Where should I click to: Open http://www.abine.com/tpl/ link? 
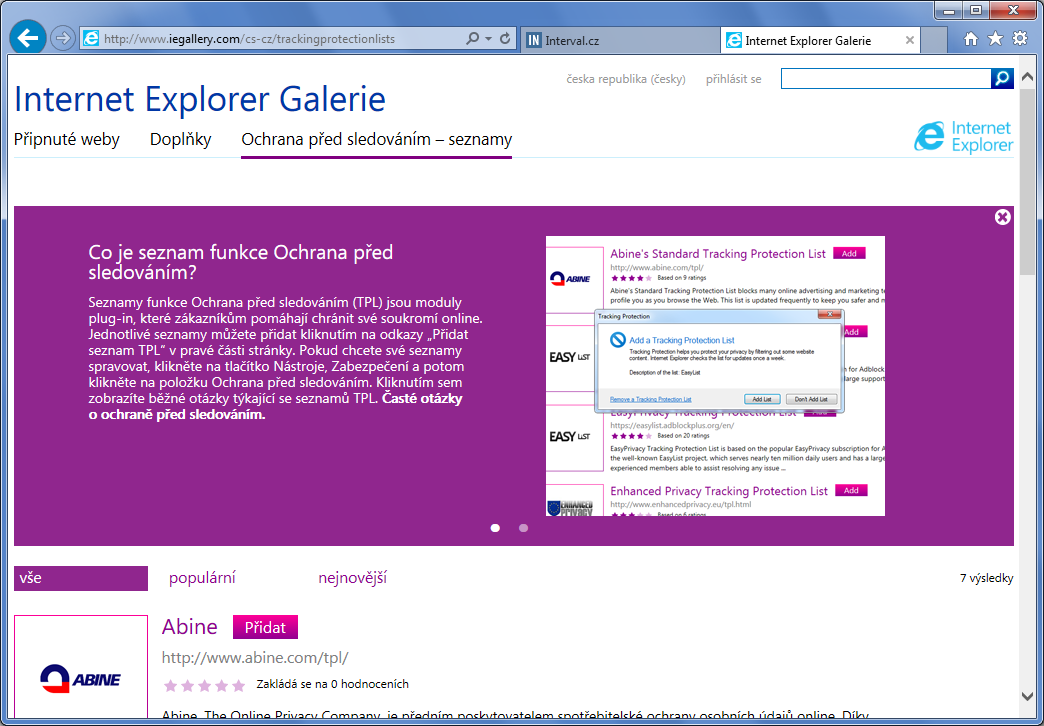click(255, 657)
